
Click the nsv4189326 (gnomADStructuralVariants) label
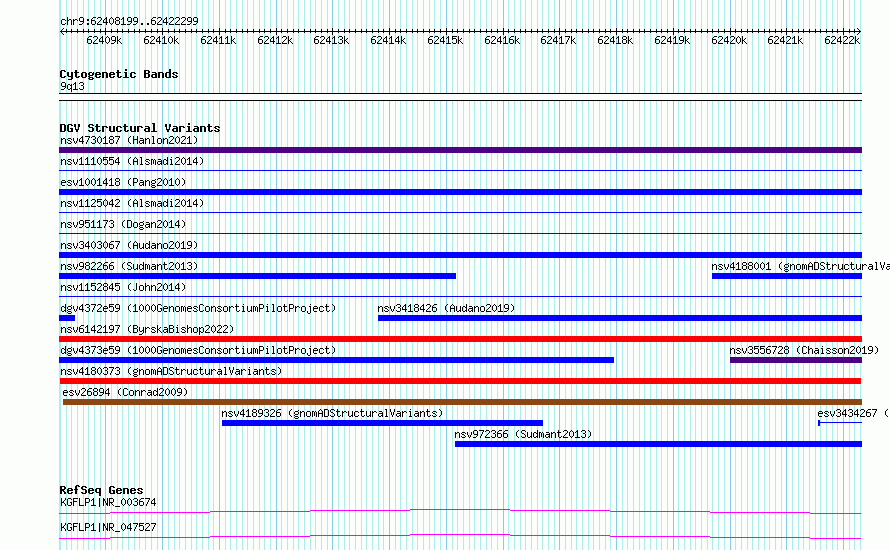(332, 413)
